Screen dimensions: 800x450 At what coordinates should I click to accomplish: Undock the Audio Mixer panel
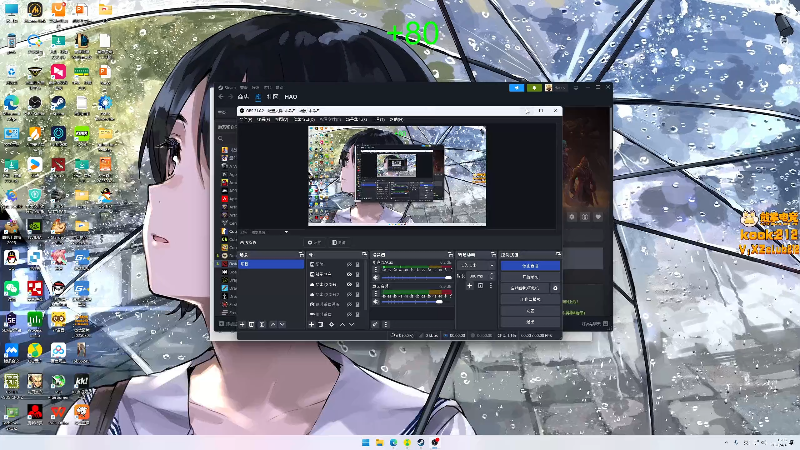point(450,254)
